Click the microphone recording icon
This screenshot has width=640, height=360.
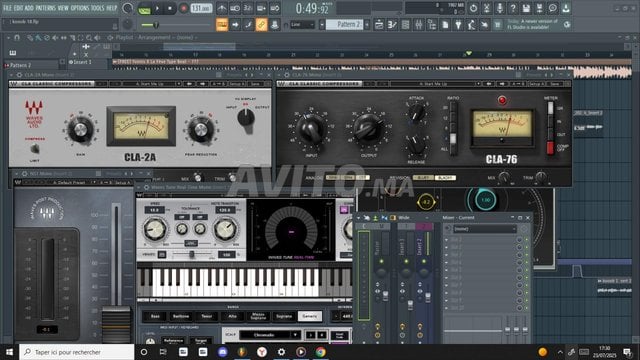(x=500, y=8)
